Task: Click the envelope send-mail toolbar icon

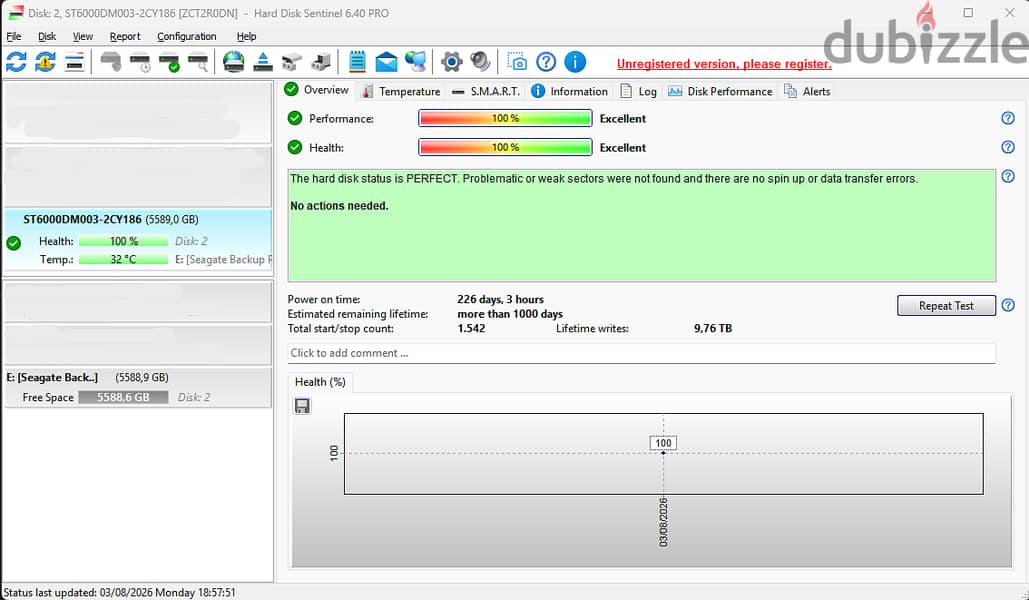Action: [x=386, y=62]
